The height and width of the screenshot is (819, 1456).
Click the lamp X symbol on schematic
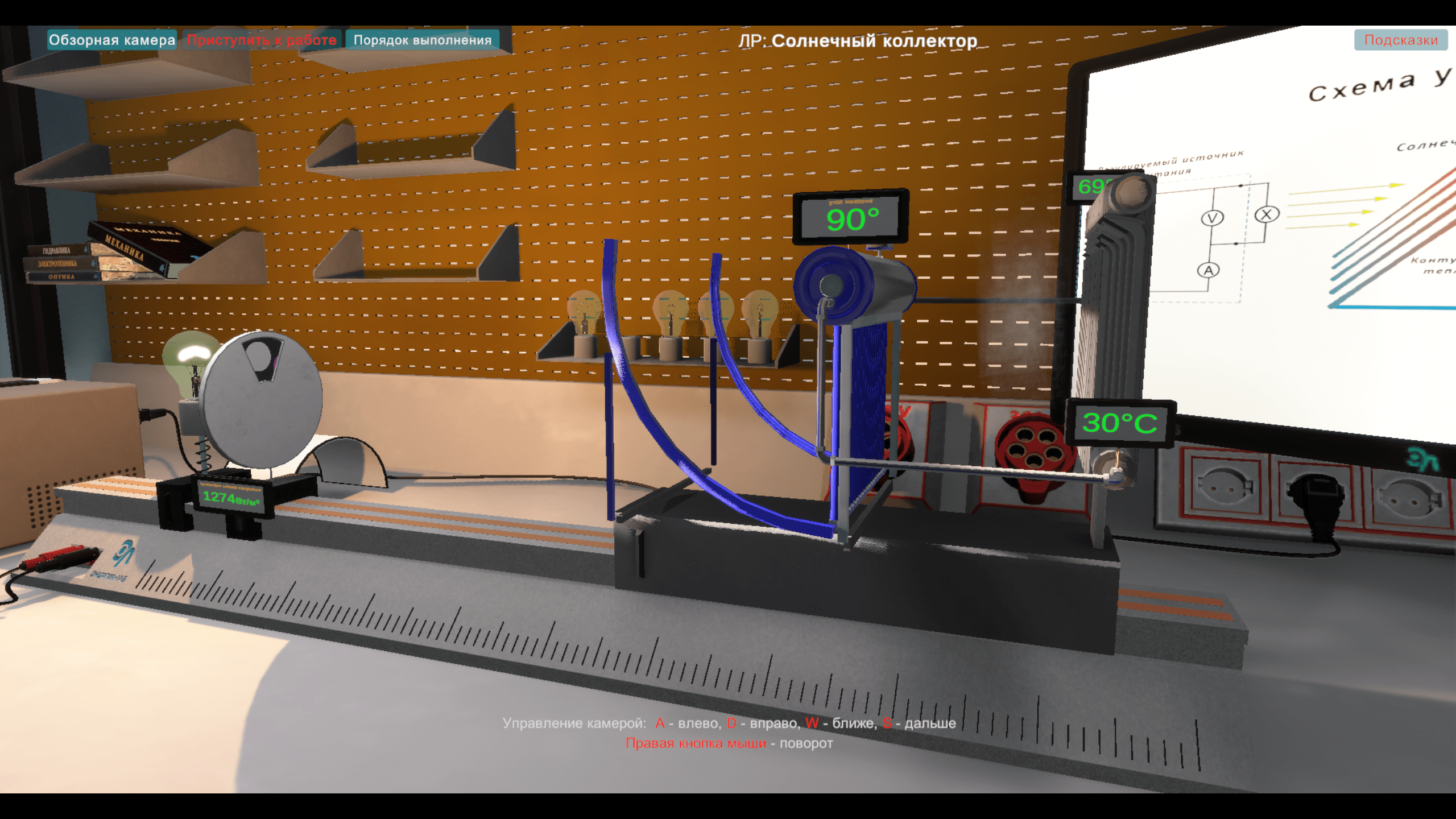(1266, 214)
